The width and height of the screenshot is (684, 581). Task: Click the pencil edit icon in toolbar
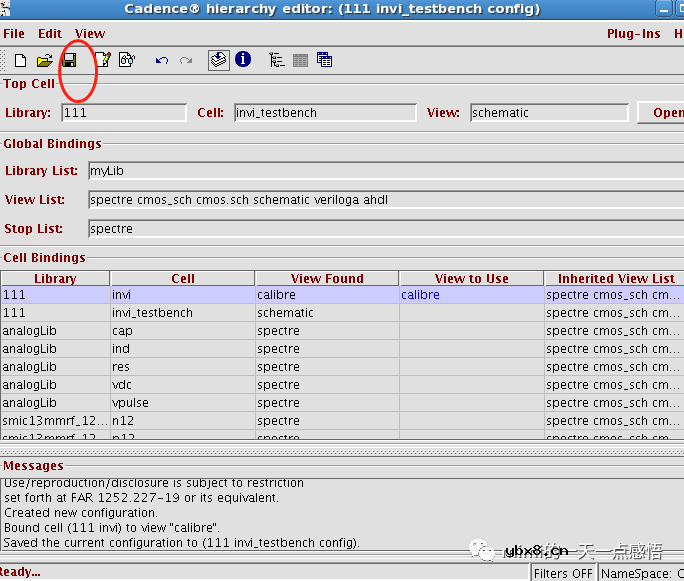pyautogui.click(x=102, y=61)
